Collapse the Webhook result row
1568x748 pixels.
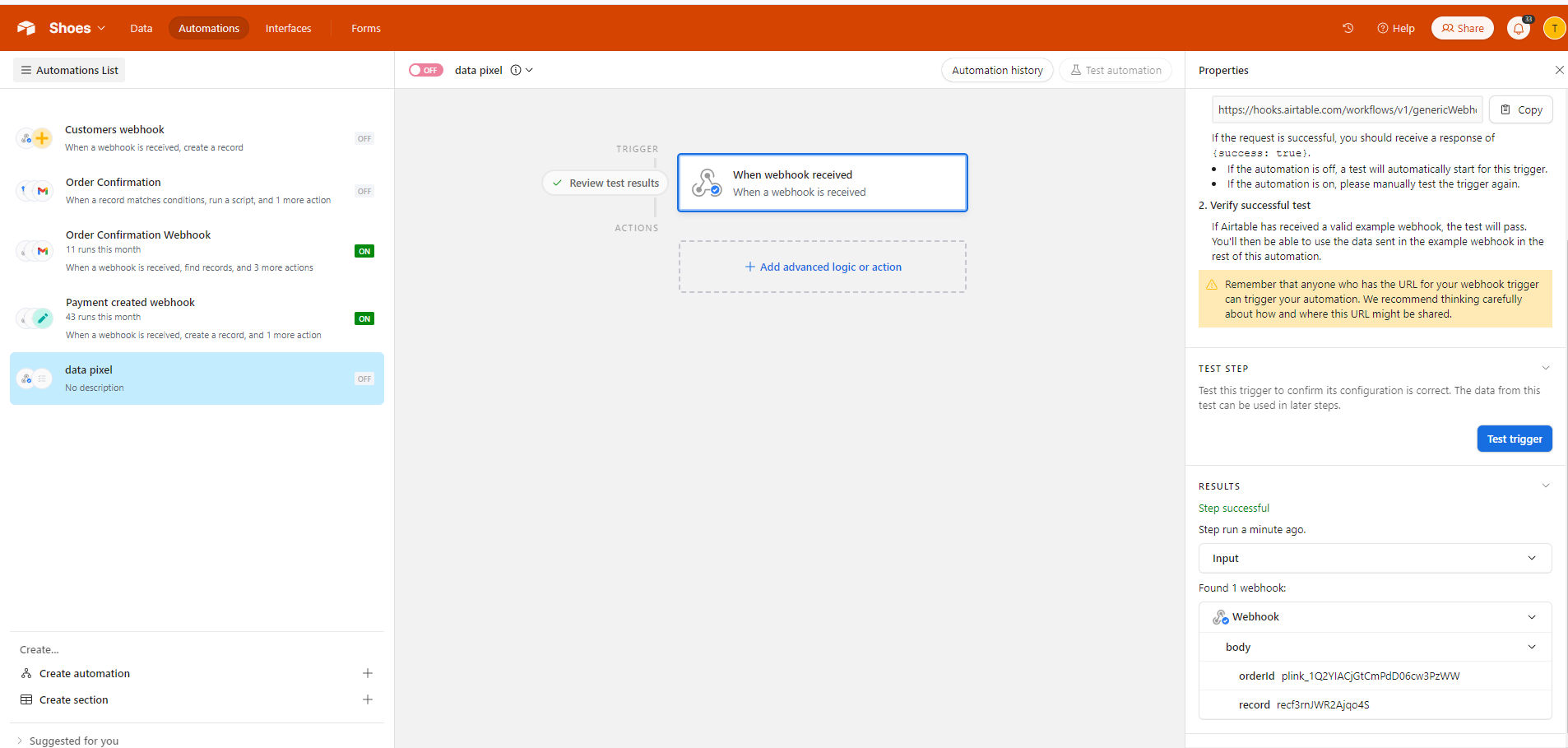(x=1532, y=617)
